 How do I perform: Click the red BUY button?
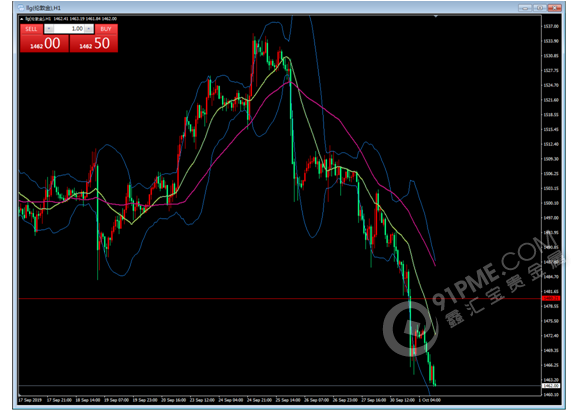pyautogui.click(x=106, y=29)
